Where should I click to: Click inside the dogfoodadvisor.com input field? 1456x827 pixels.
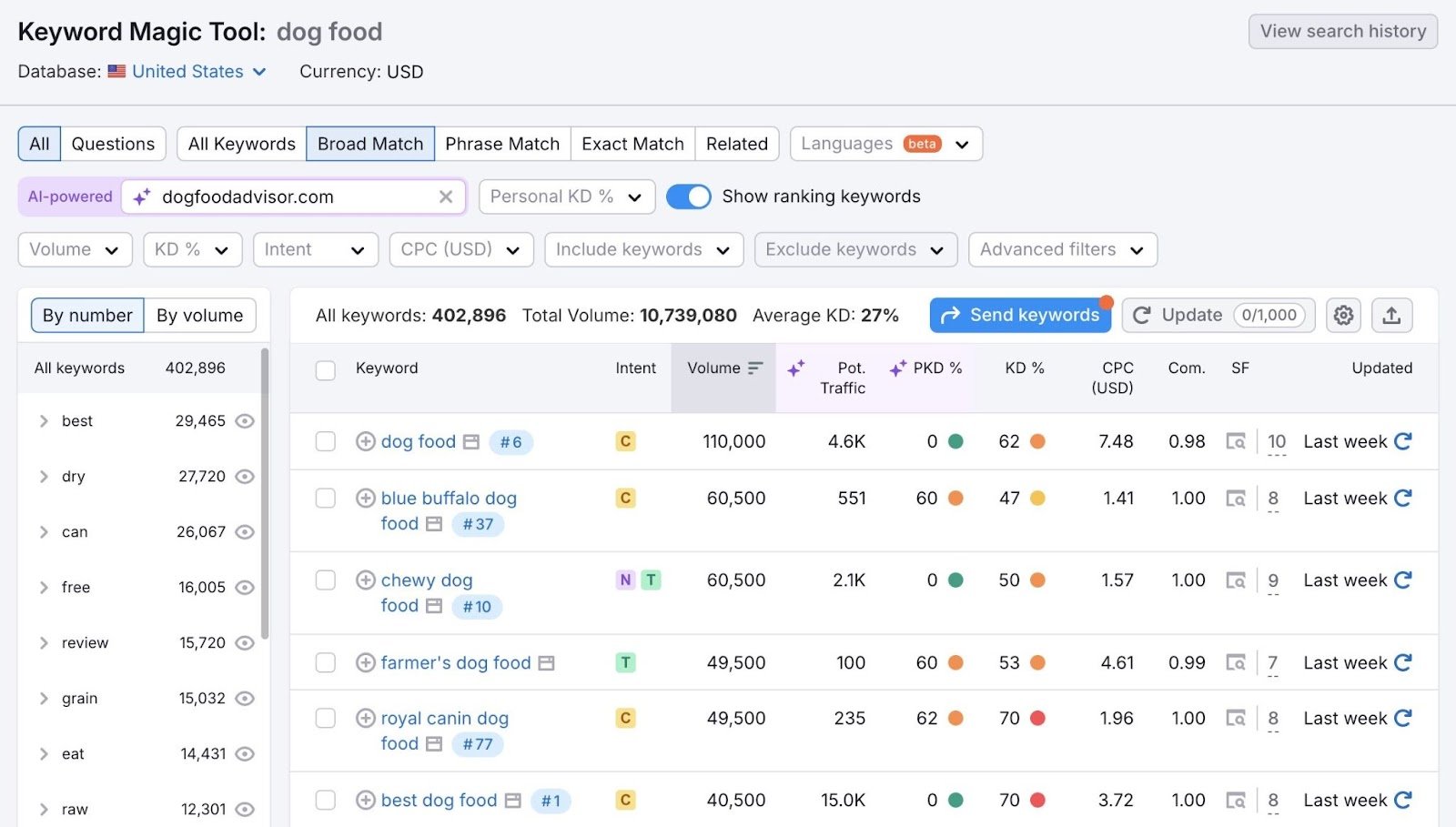tap(291, 197)
